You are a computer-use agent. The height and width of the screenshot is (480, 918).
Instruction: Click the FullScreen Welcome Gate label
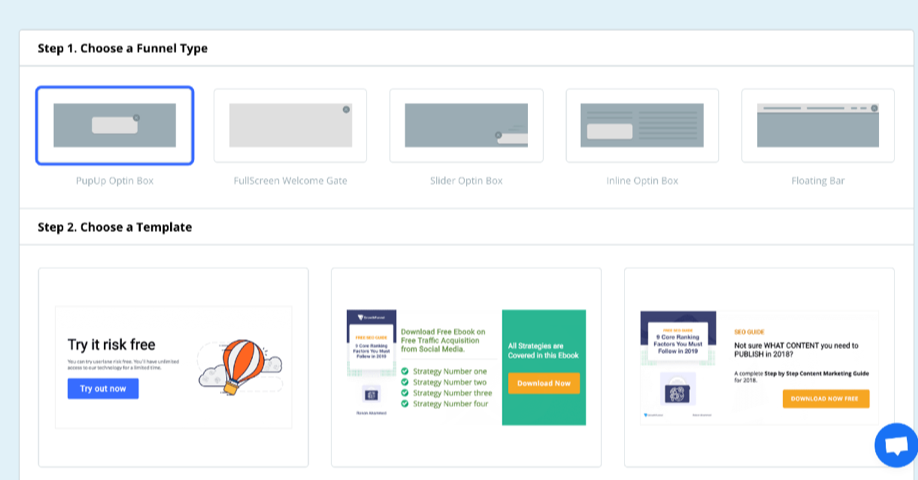[x=290, y=181]
